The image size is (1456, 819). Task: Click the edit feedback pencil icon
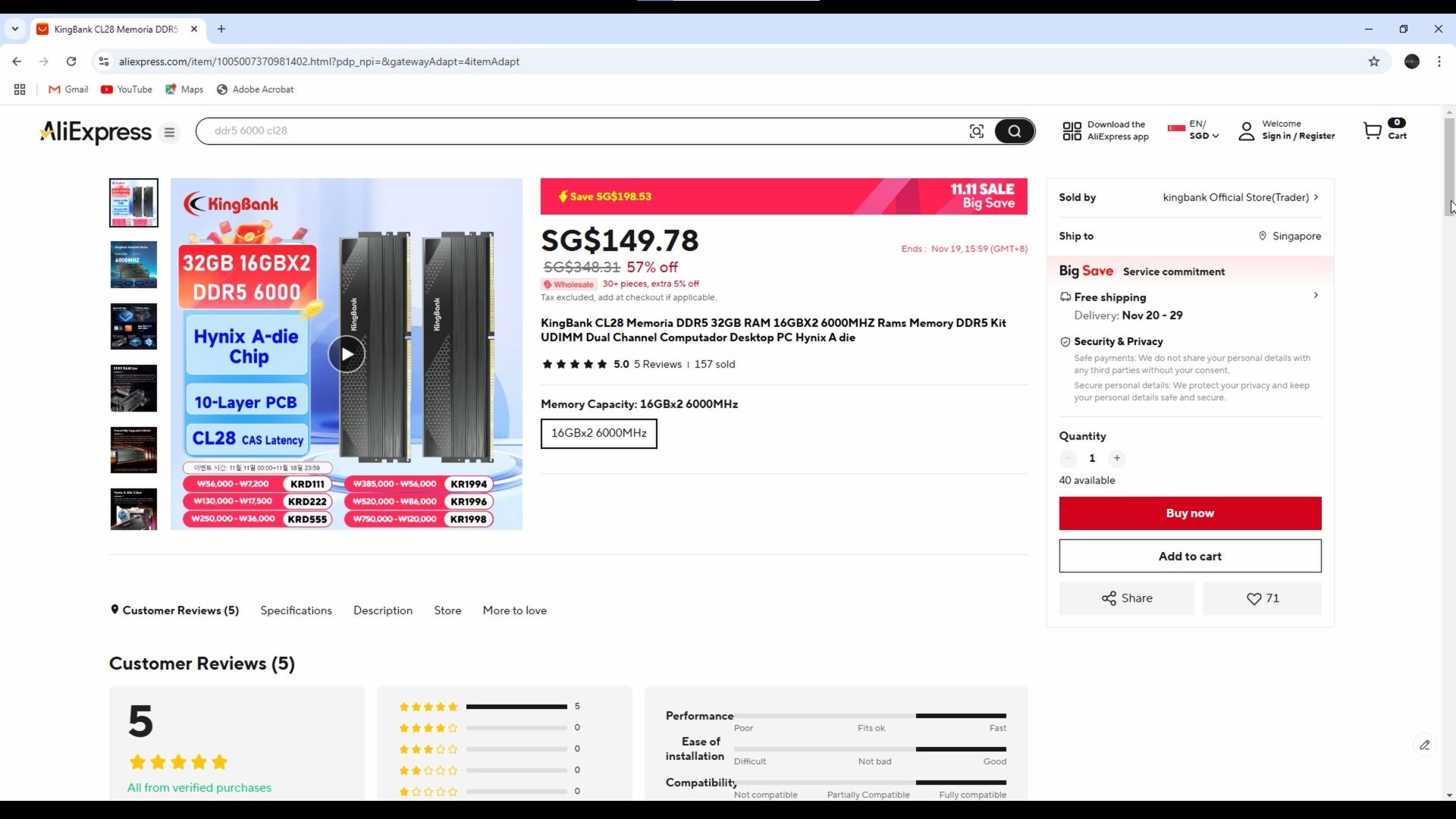tap(1425, 745)
